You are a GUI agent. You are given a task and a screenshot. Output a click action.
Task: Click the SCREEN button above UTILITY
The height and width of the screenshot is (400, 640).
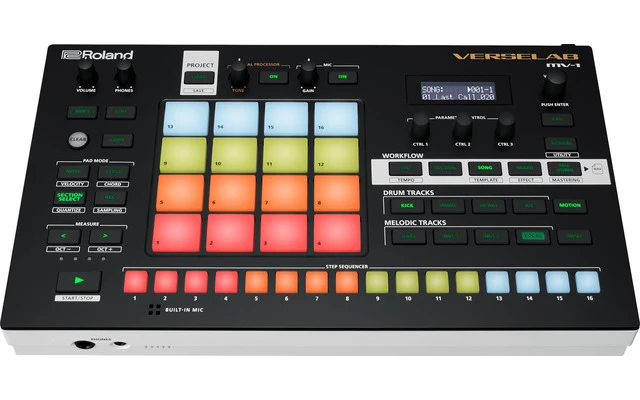pos(561,144)
